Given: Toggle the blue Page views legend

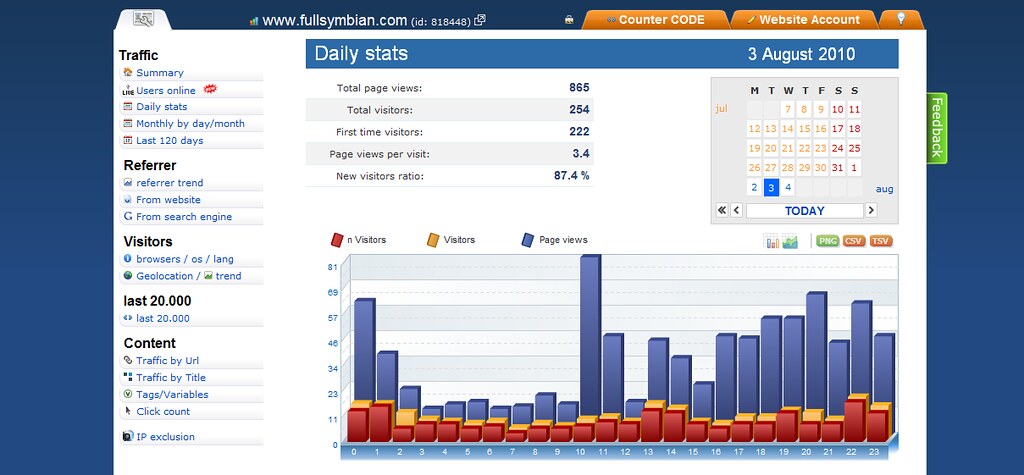Looking at the screenshot, I should click(554, 240).
